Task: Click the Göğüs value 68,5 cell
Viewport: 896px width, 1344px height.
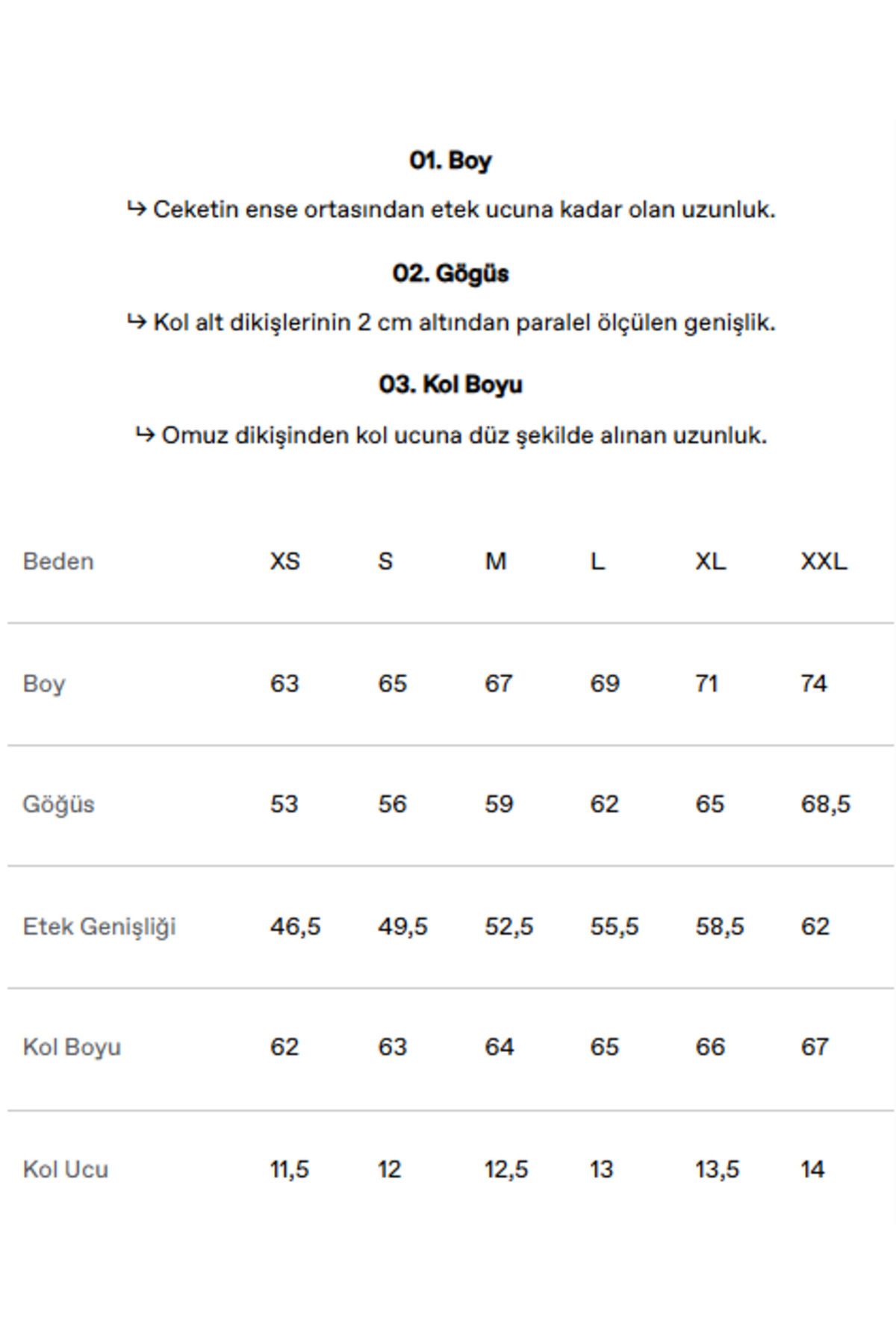Action: [826, 804]
